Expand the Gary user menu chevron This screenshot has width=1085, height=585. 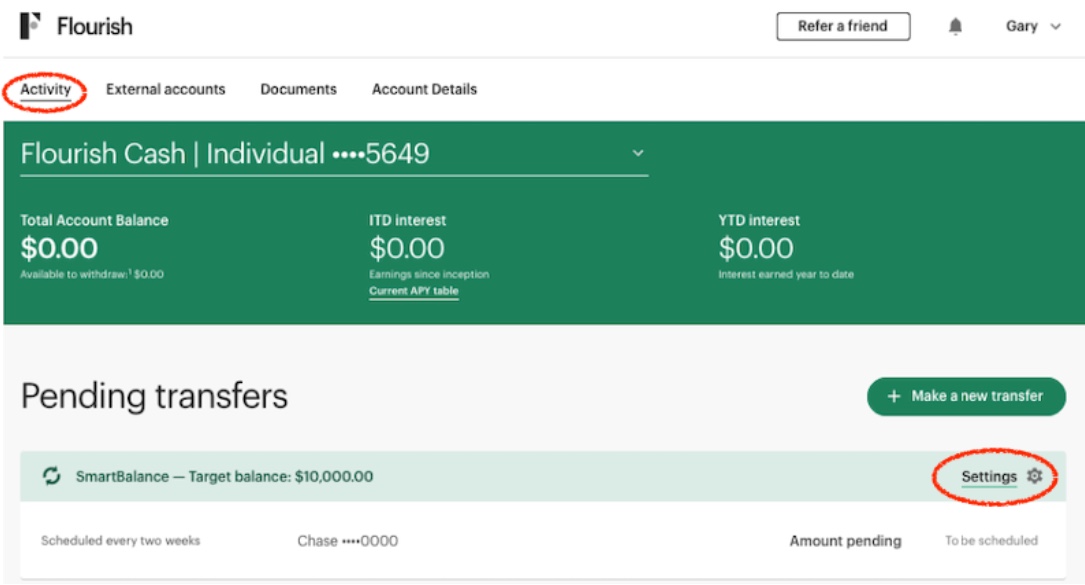point(1055,27)
